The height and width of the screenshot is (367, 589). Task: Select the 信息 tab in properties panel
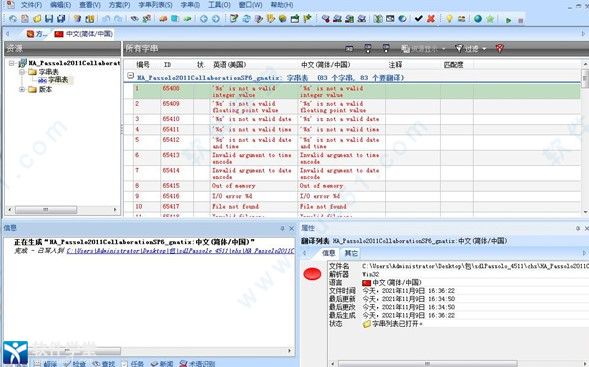329,253
